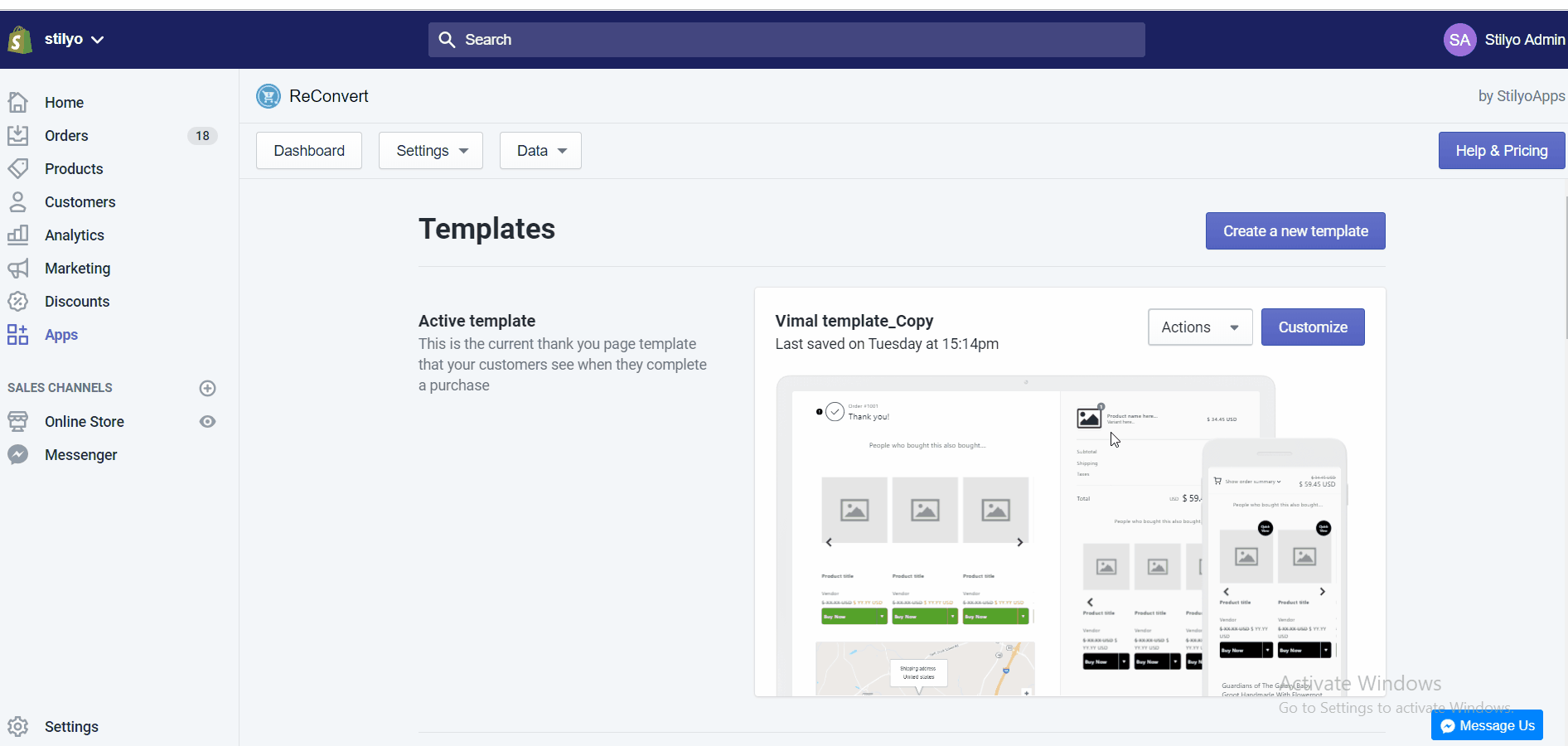Open Apps in sidebar
Viewport: 1568px width, 746px height.
coord(61,335)
